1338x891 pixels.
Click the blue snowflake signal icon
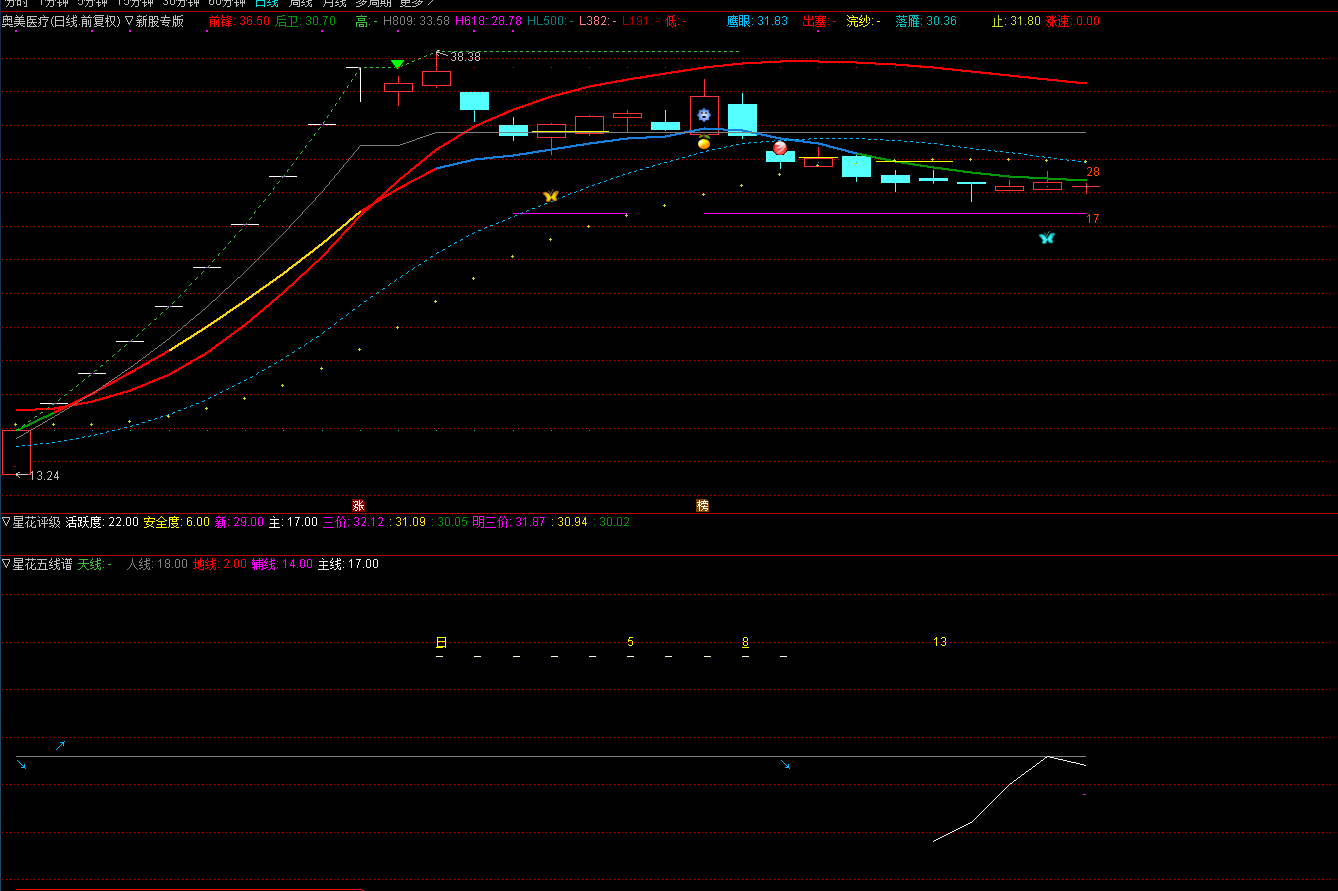click(704, 115)
